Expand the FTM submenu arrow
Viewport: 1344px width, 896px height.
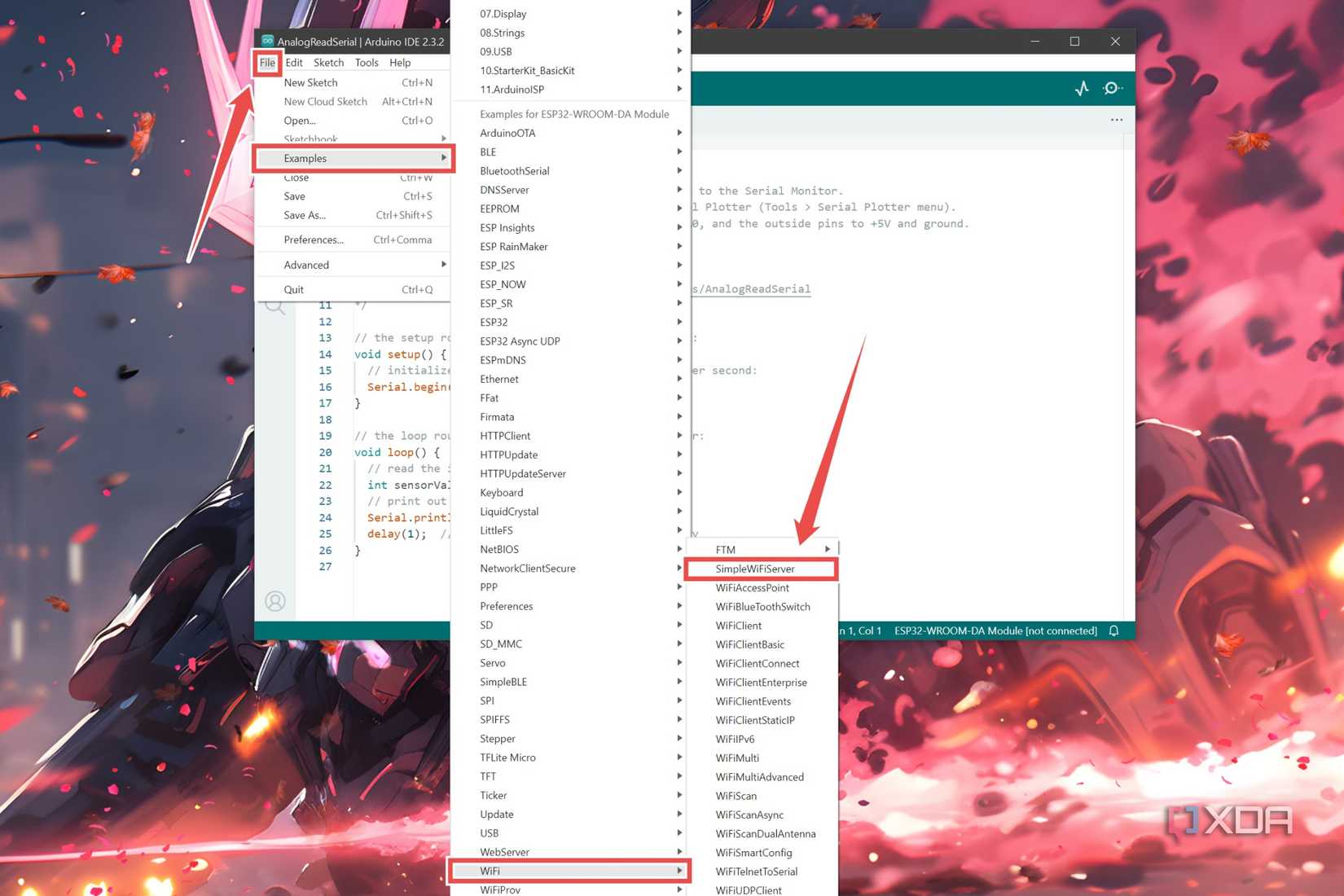coord(827,550)
